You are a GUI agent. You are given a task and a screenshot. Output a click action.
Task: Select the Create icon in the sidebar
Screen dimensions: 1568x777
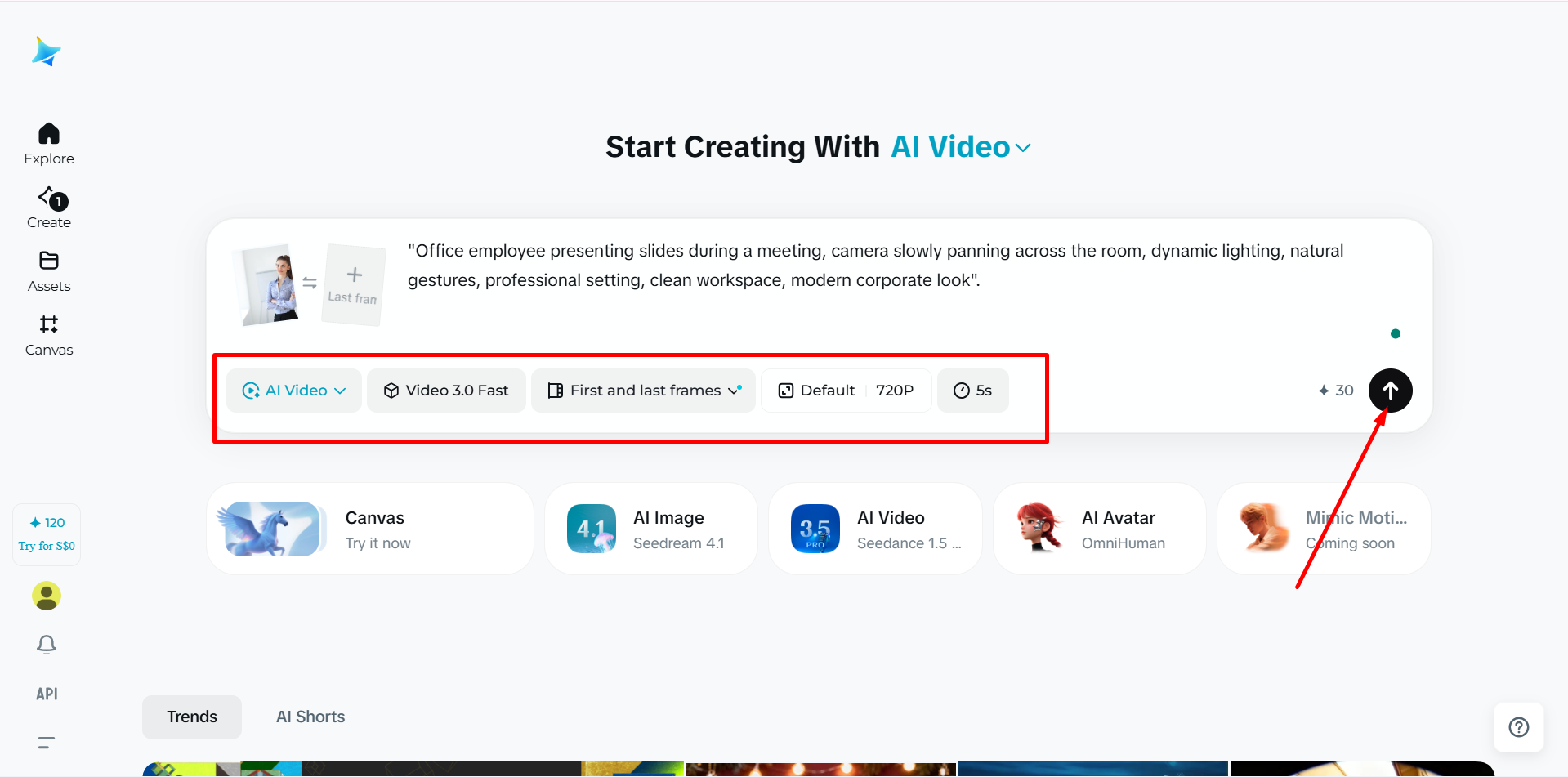[48, 207]
